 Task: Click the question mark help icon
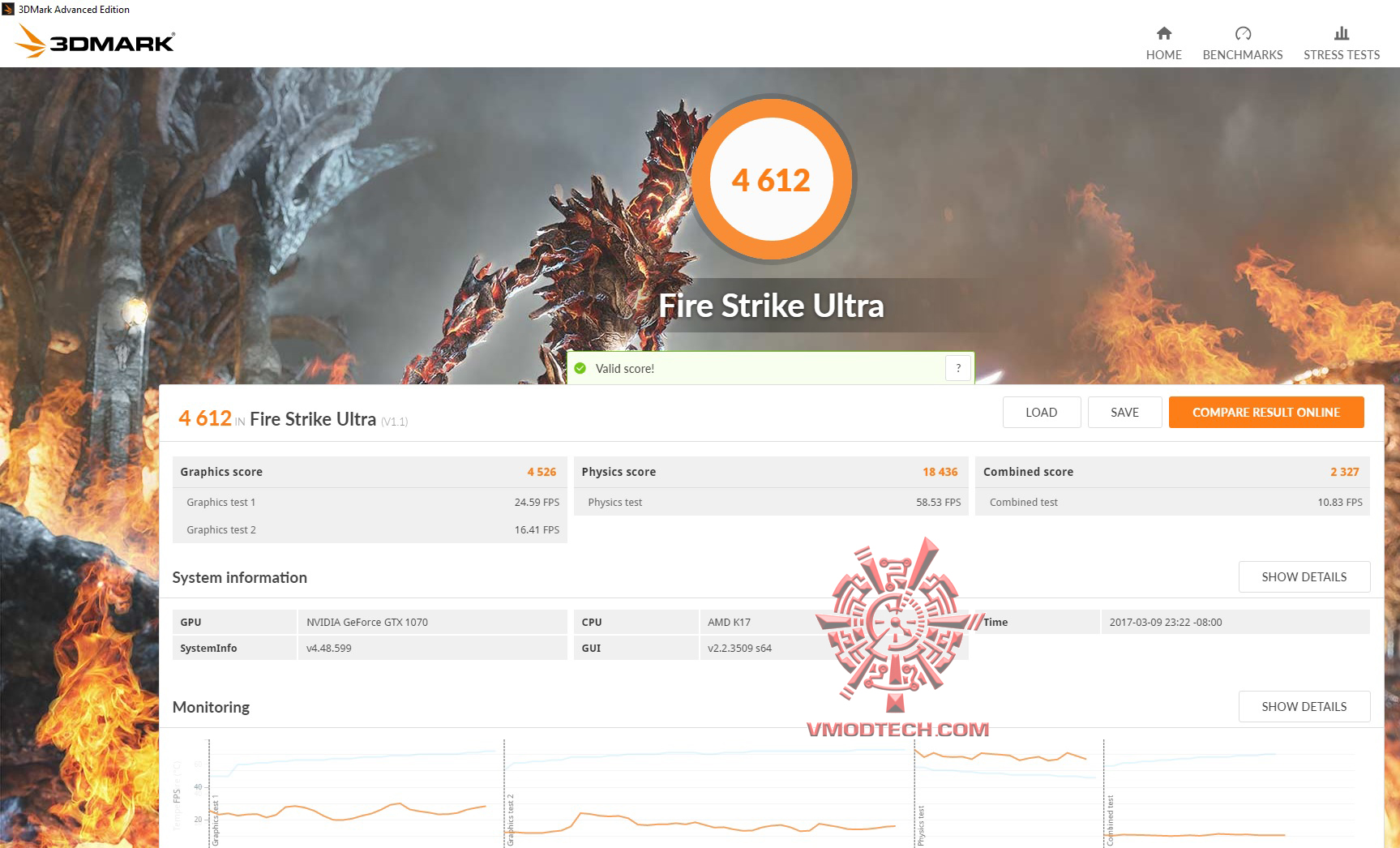(x=957, y=368)
